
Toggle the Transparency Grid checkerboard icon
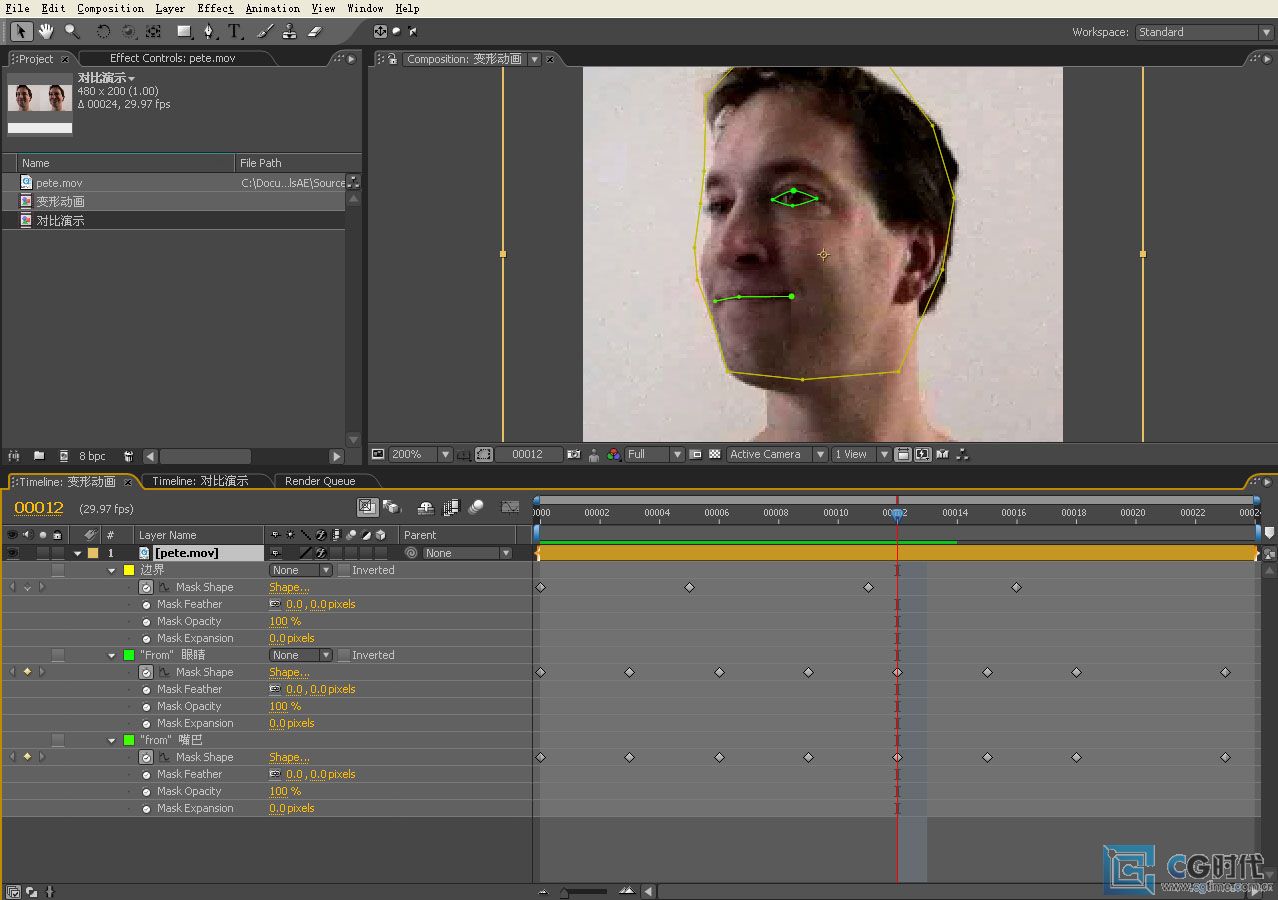pos(715,454)
